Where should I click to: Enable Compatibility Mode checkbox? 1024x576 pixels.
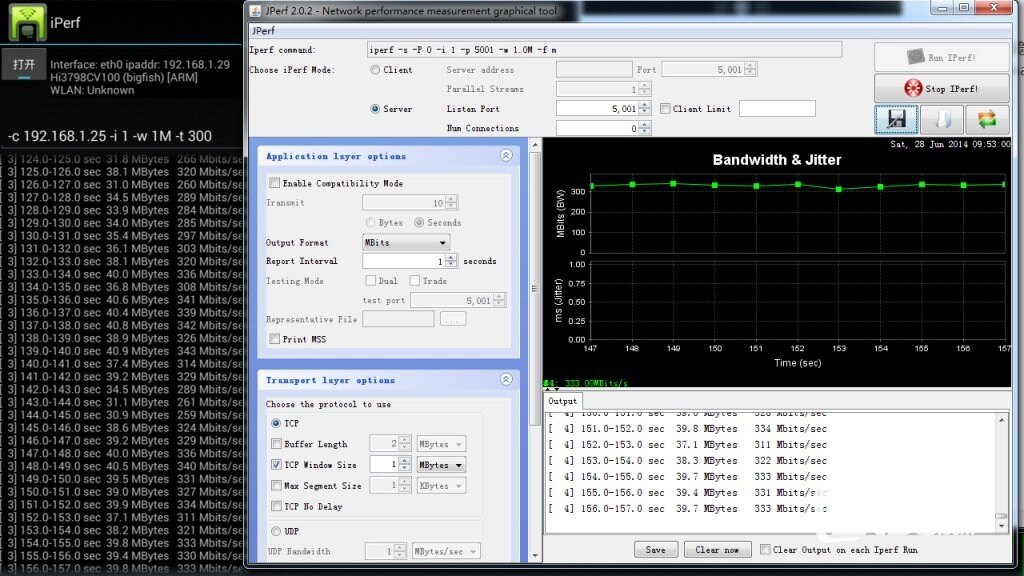[x=275, y=184]
